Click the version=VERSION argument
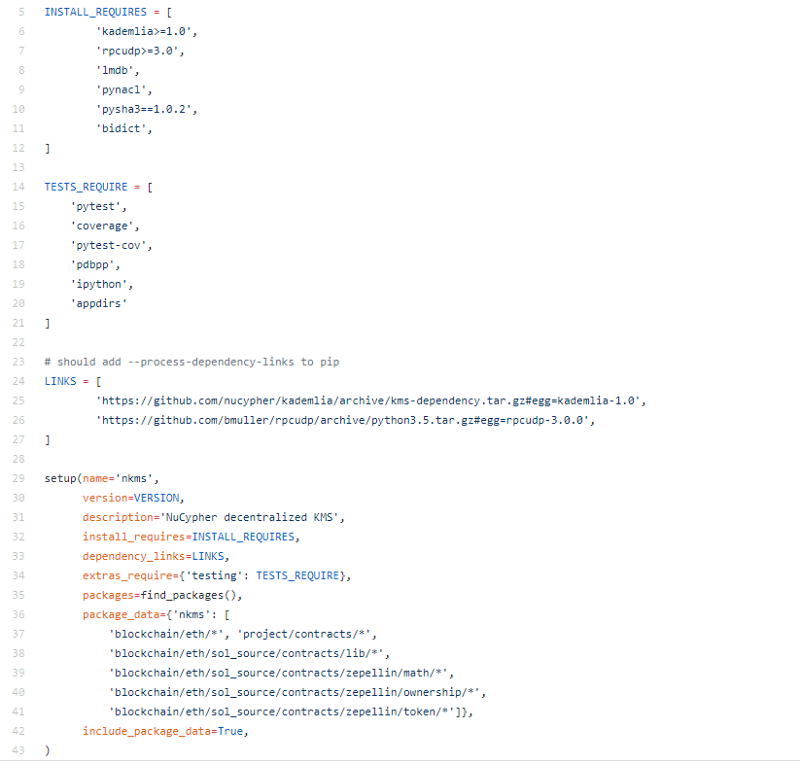This screenshot has width=800, height=762. (131, 498)
